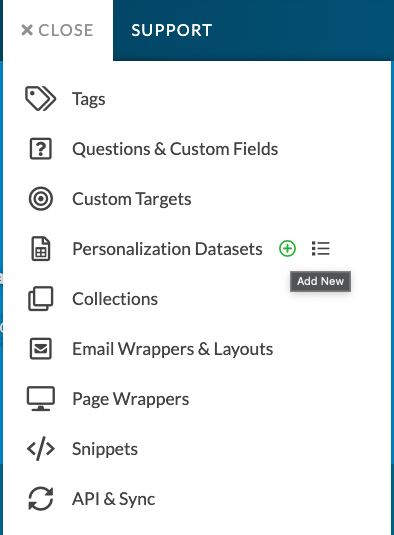Open Questions & Custom Fields
This screenshot has height=535, width=394.
[x=175, y=149]
